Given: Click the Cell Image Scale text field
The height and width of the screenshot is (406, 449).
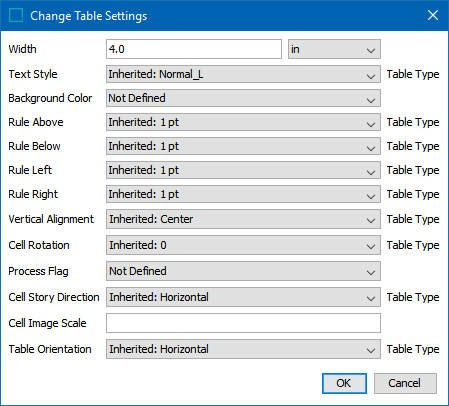Looking at the screenshot, I should [x=243, y=323].
